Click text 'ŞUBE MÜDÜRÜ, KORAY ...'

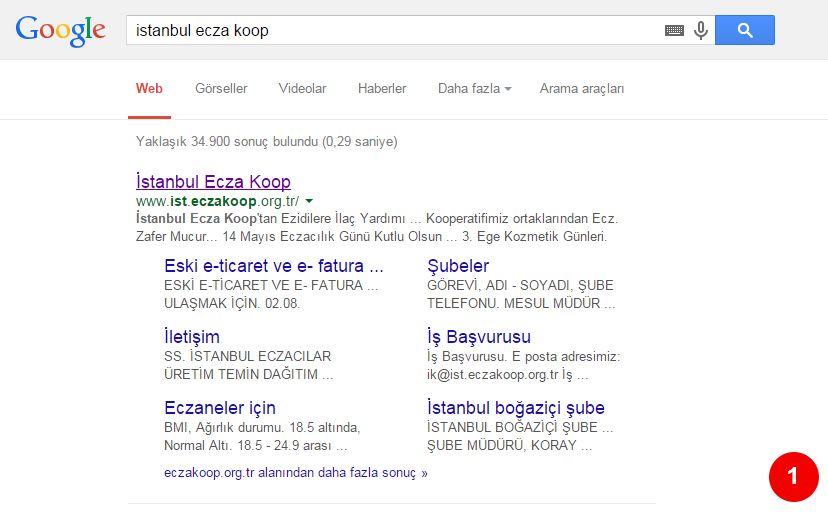(510, 445)
